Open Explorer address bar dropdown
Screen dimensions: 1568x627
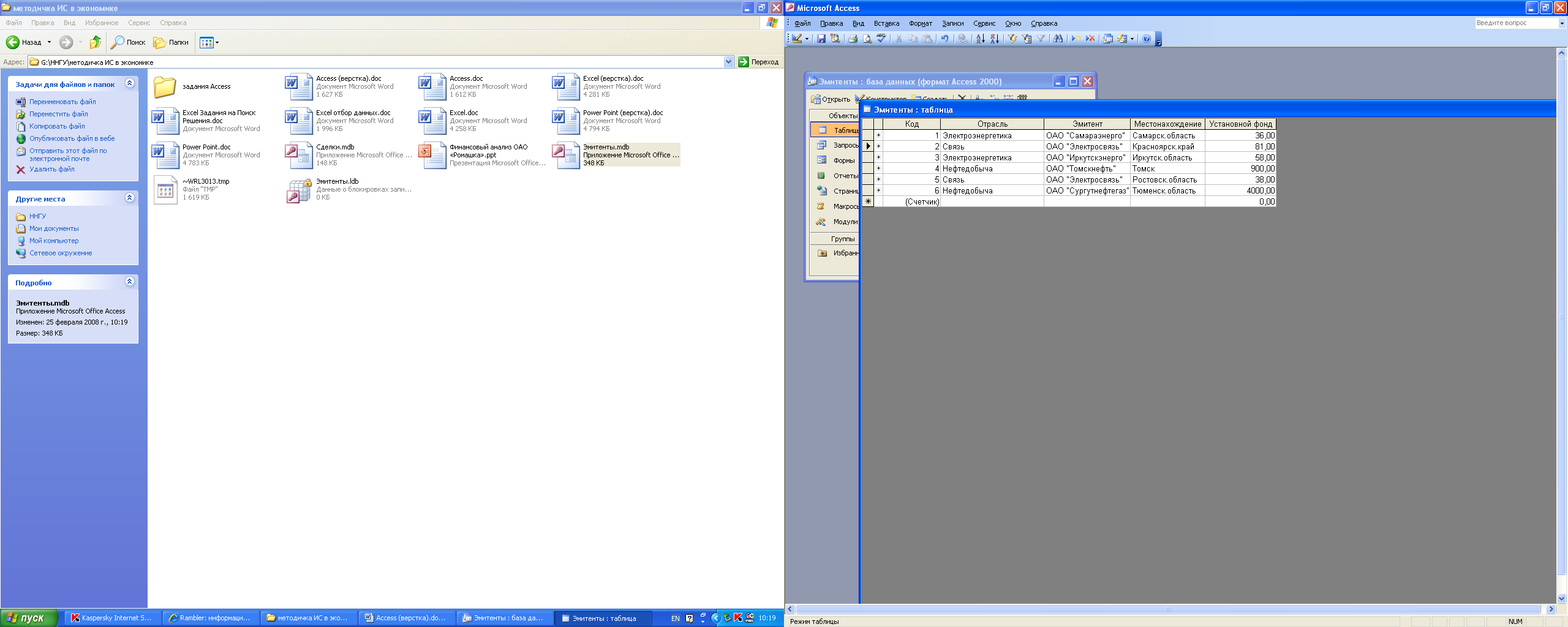pyautogui.click(x=728, y=62)
